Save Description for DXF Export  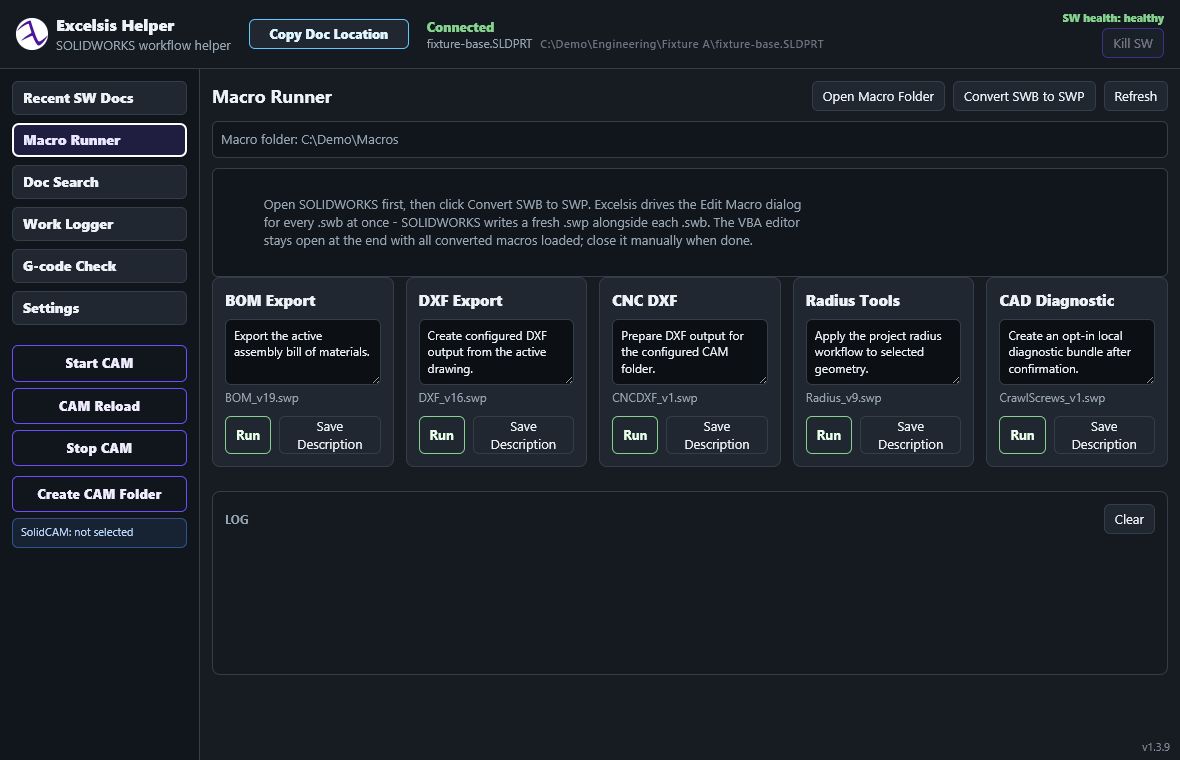pyautogui.click(x=523, y=435)
